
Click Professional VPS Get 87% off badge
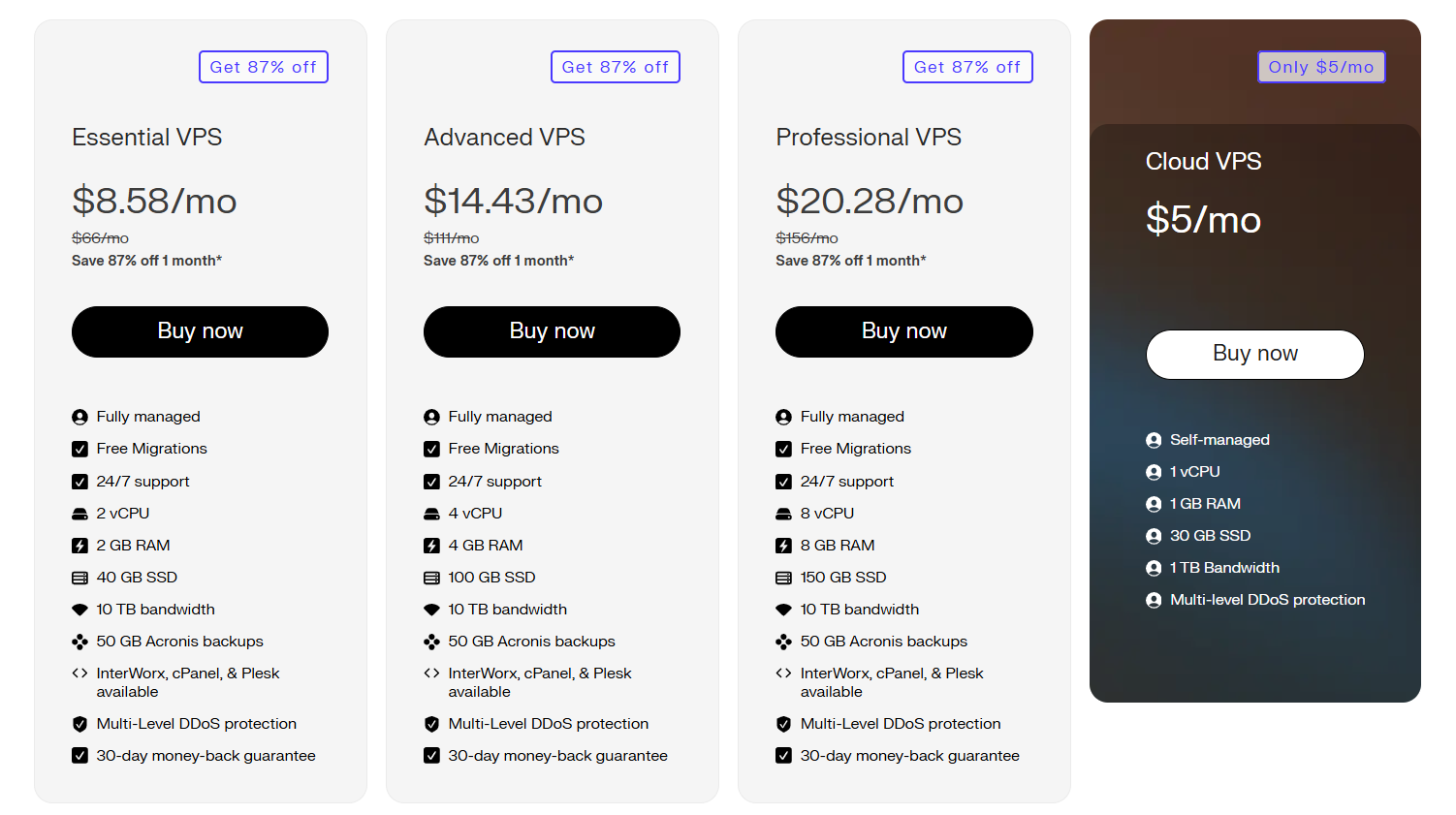(x=967, y=67)
